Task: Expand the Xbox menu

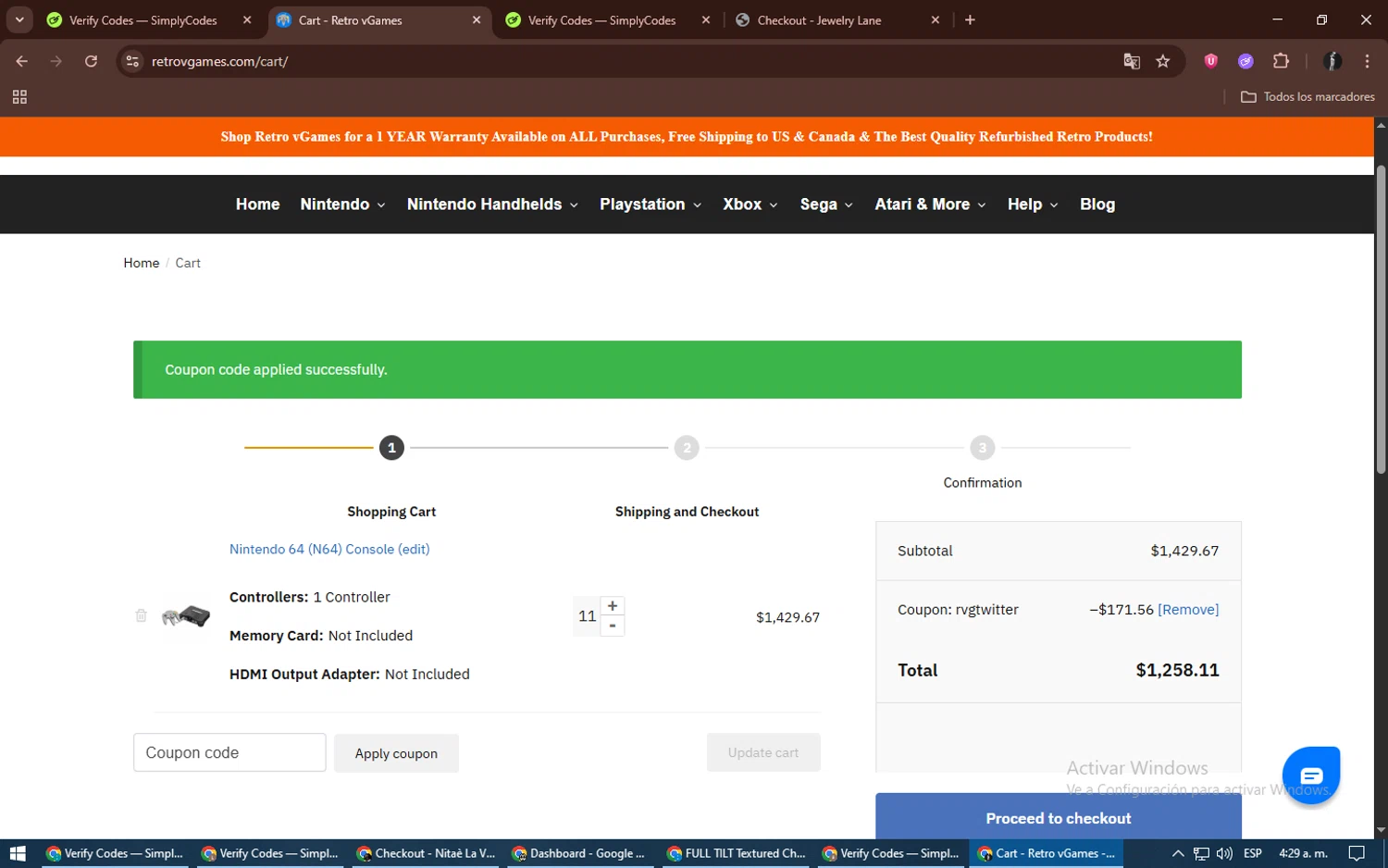Action: [750, 204]
